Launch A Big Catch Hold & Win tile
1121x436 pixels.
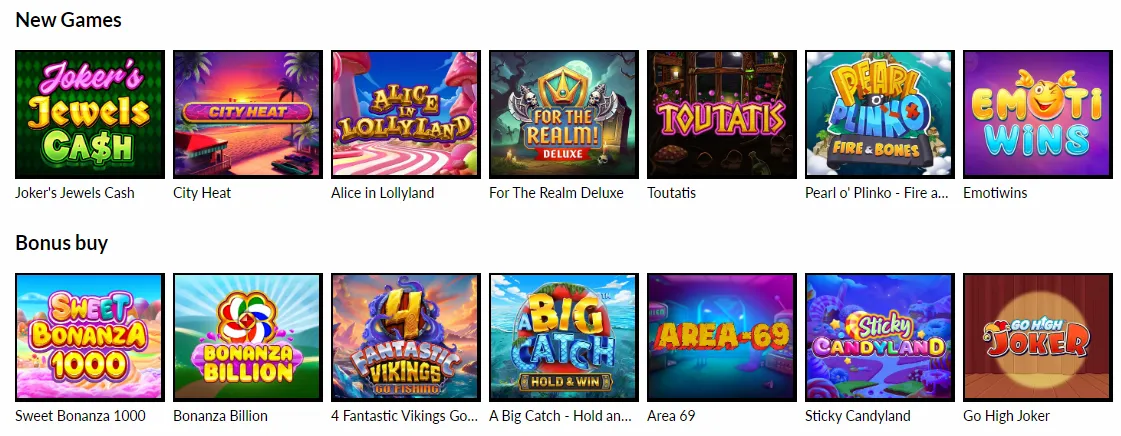pyautogui.click(x=564, y=337)
